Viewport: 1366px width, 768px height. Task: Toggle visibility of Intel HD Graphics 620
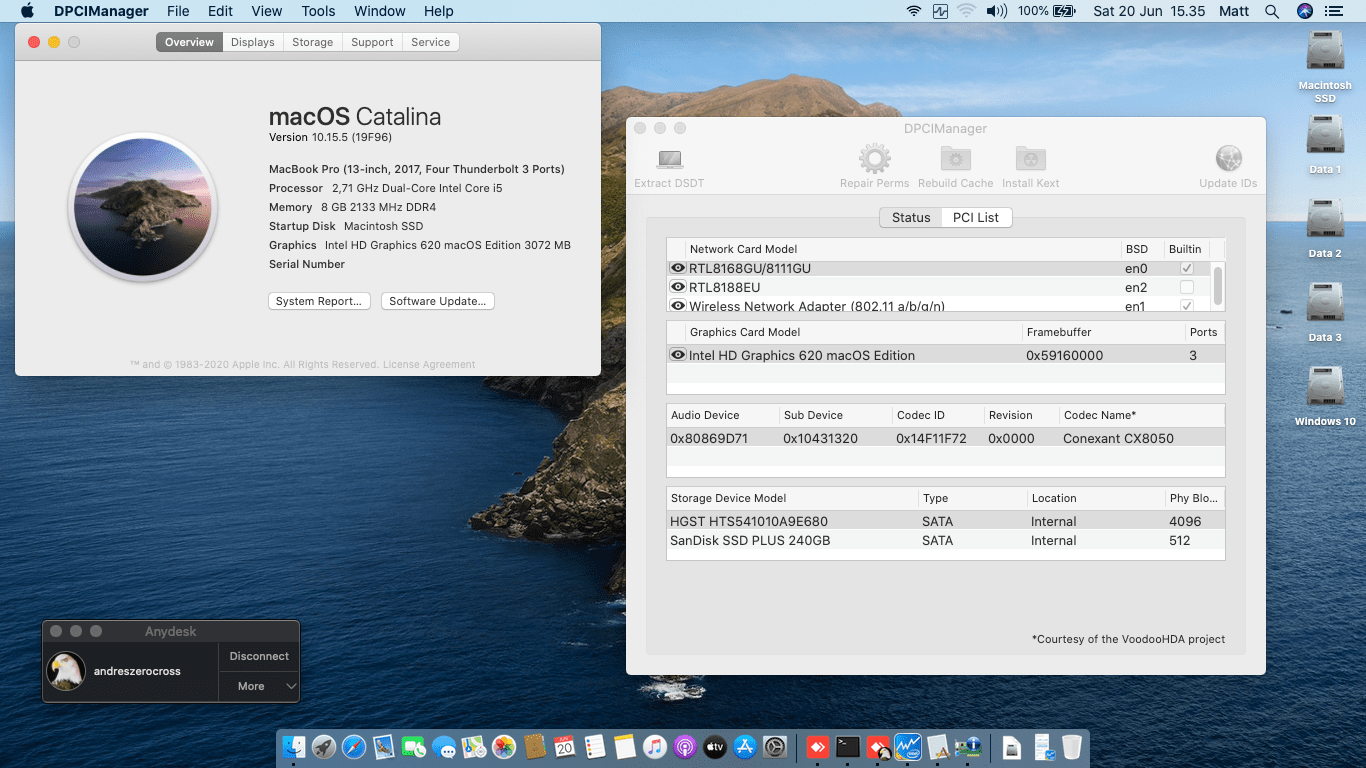pyautogui.click(x=677, y=355)
